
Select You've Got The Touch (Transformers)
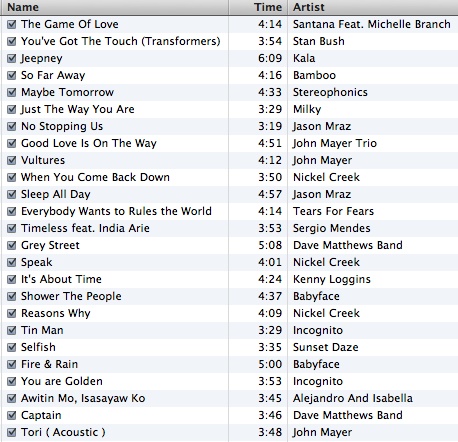coord(121,41)
